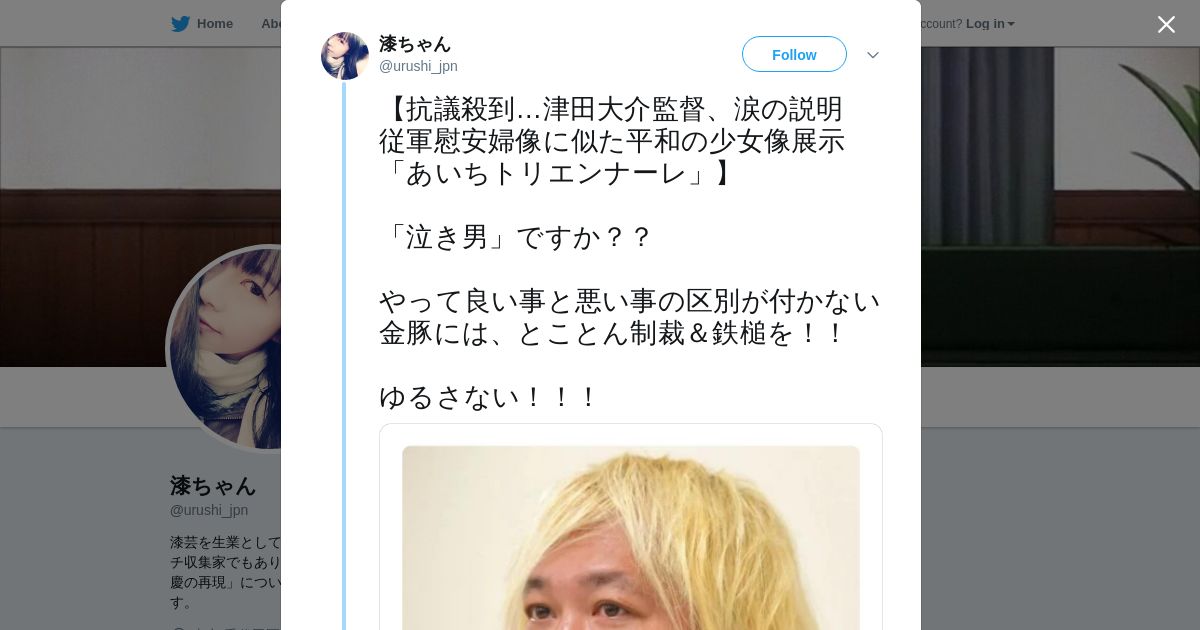Image resolution: width=1200 pixels, height=630 pixels.
Task: Open the partially hidden About menu item
Action: coord(271,24)
